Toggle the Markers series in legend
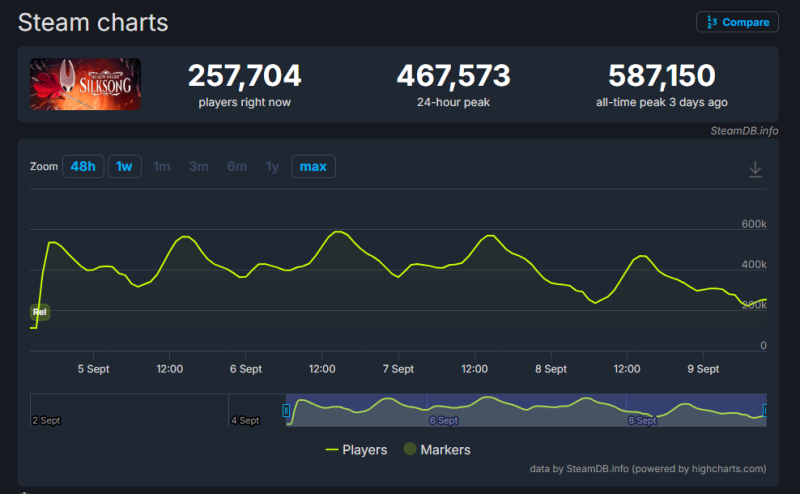Screen dimensions: 800x494 [437, 450]
